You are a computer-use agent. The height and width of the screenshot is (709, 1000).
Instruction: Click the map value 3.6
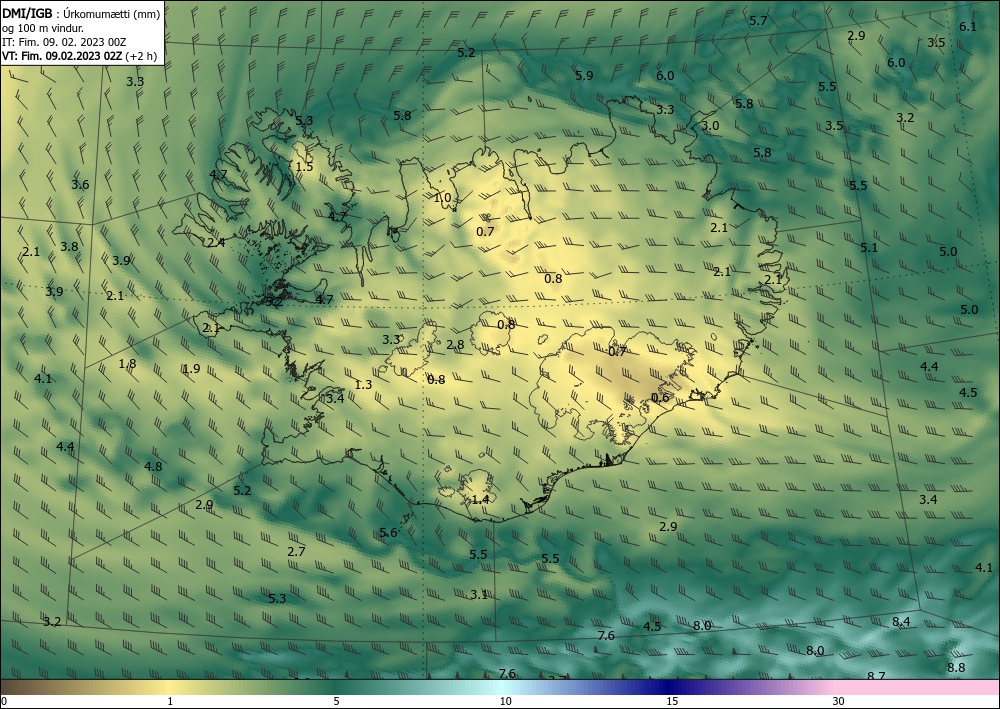click(80, 185)
